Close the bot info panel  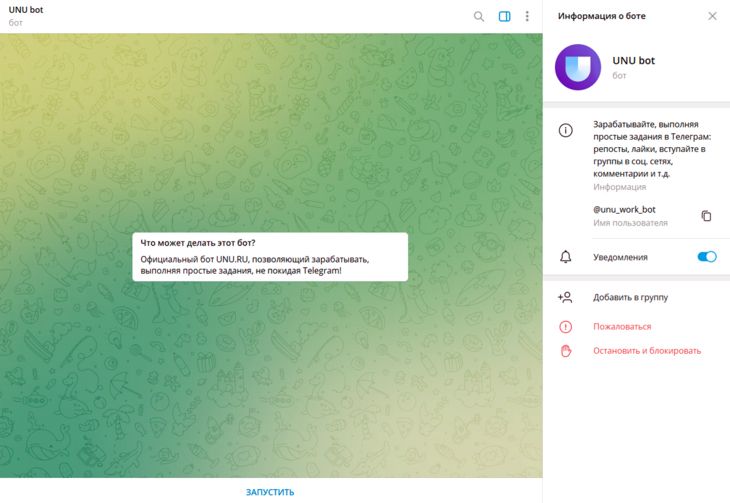click(712, 16)
